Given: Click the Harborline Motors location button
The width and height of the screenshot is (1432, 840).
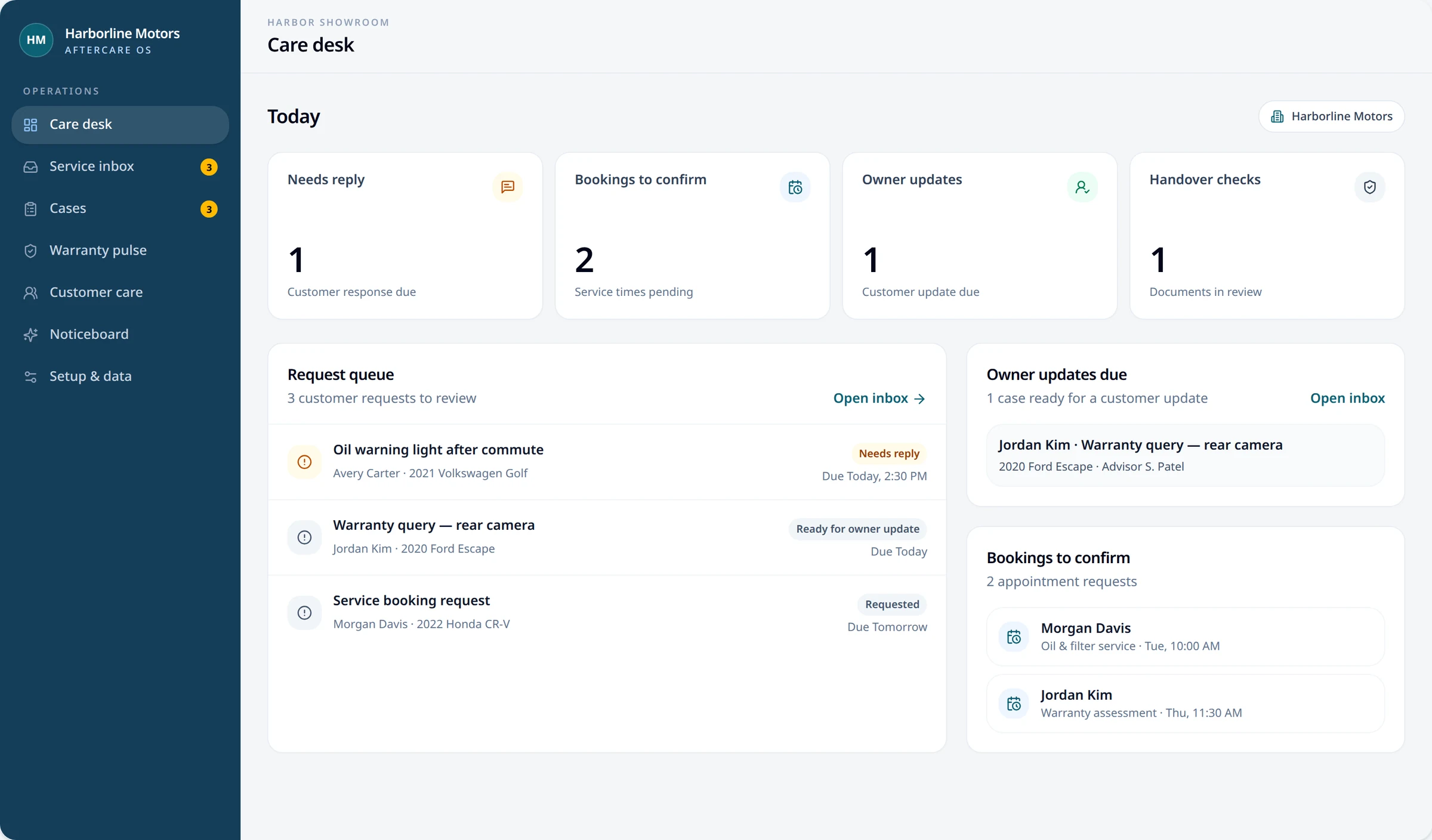Looking at the screenshot, I should click(x=1331, y=116).
